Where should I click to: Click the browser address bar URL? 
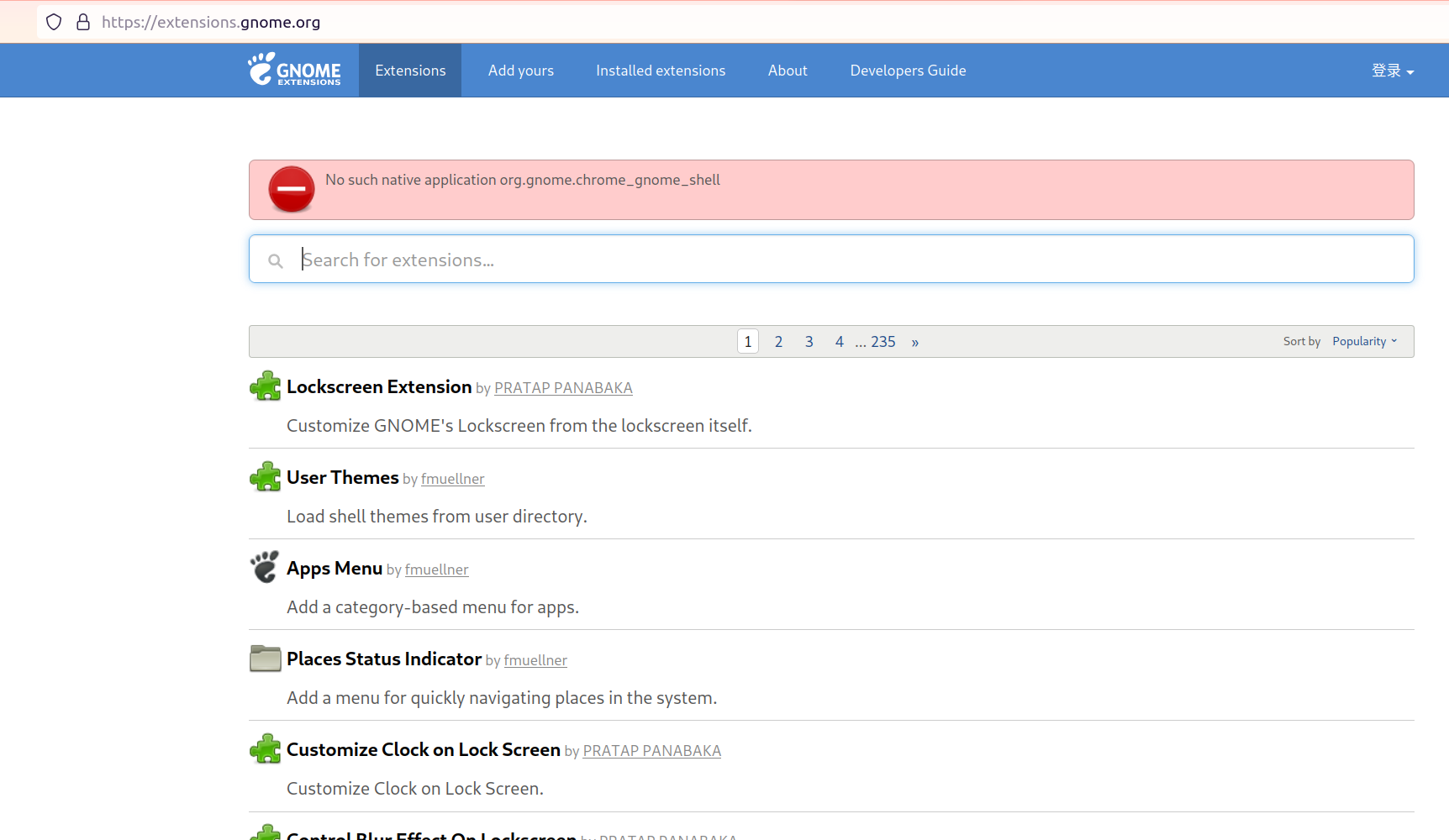coord(211,22)
